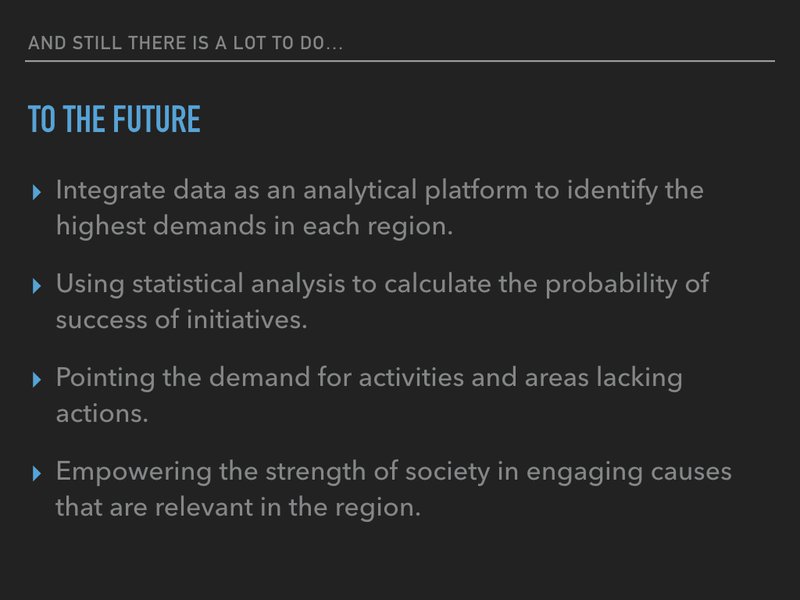800x600 pixels.
Task: Click the line starting "Empowering the strength"
Action: (393, 471)
